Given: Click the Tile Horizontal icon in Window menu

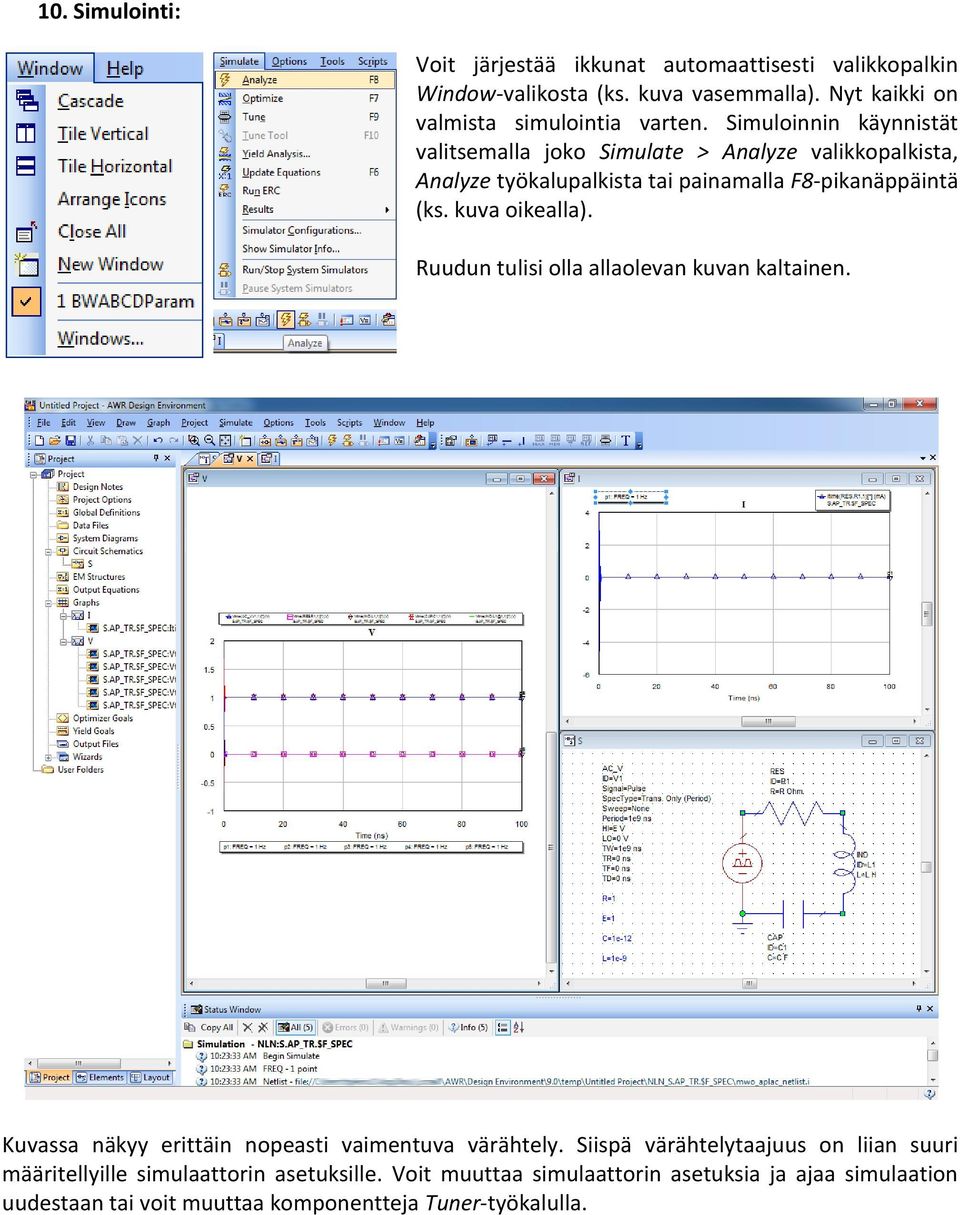Looking at the screenshot, I should coord(27,166).
